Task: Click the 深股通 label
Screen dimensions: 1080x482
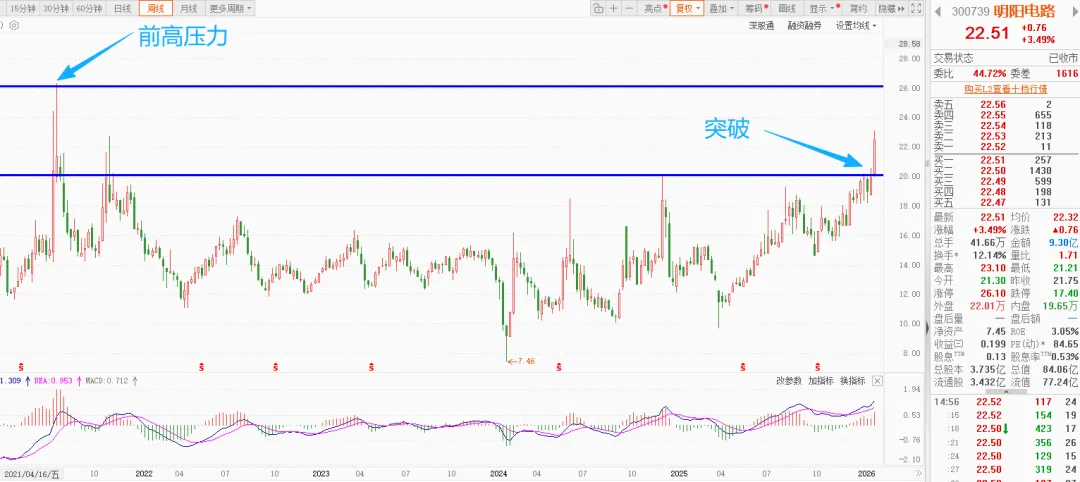Action: (762, 25)
